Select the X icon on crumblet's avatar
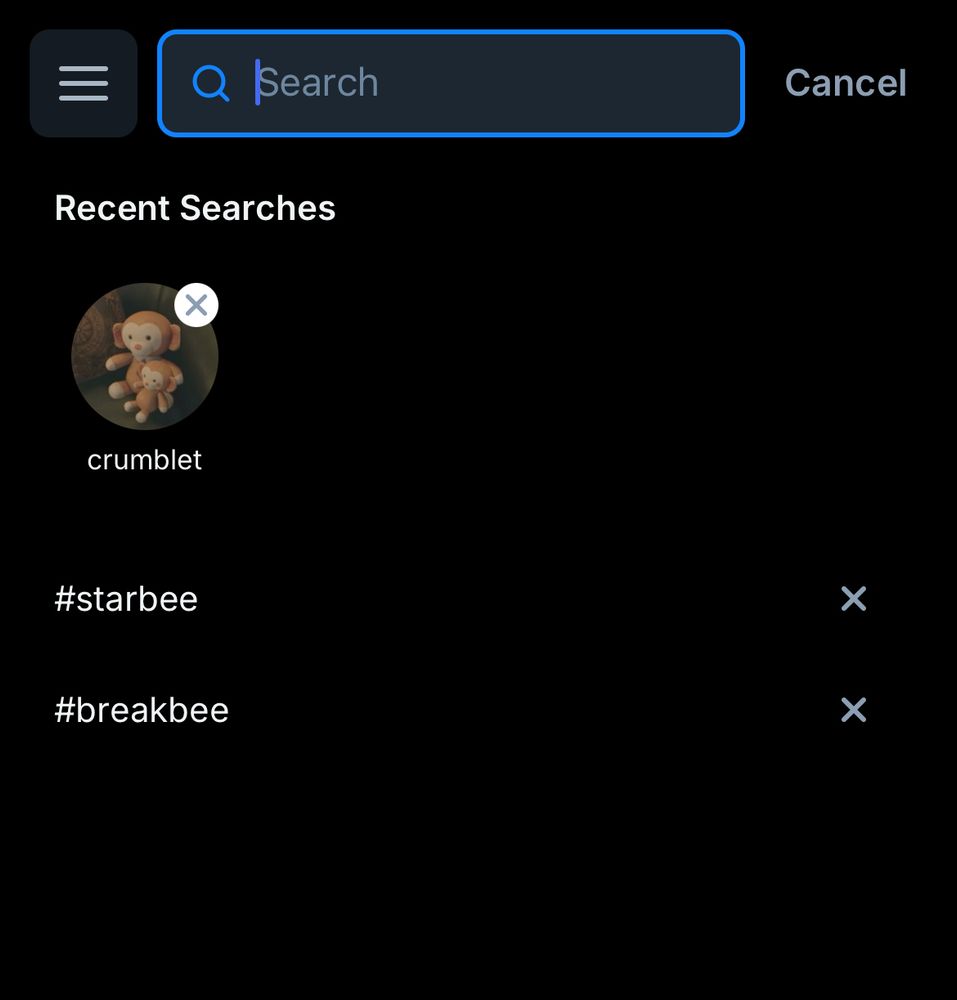Viewport: 957px width, 1000px height. [x=196, y=305]
